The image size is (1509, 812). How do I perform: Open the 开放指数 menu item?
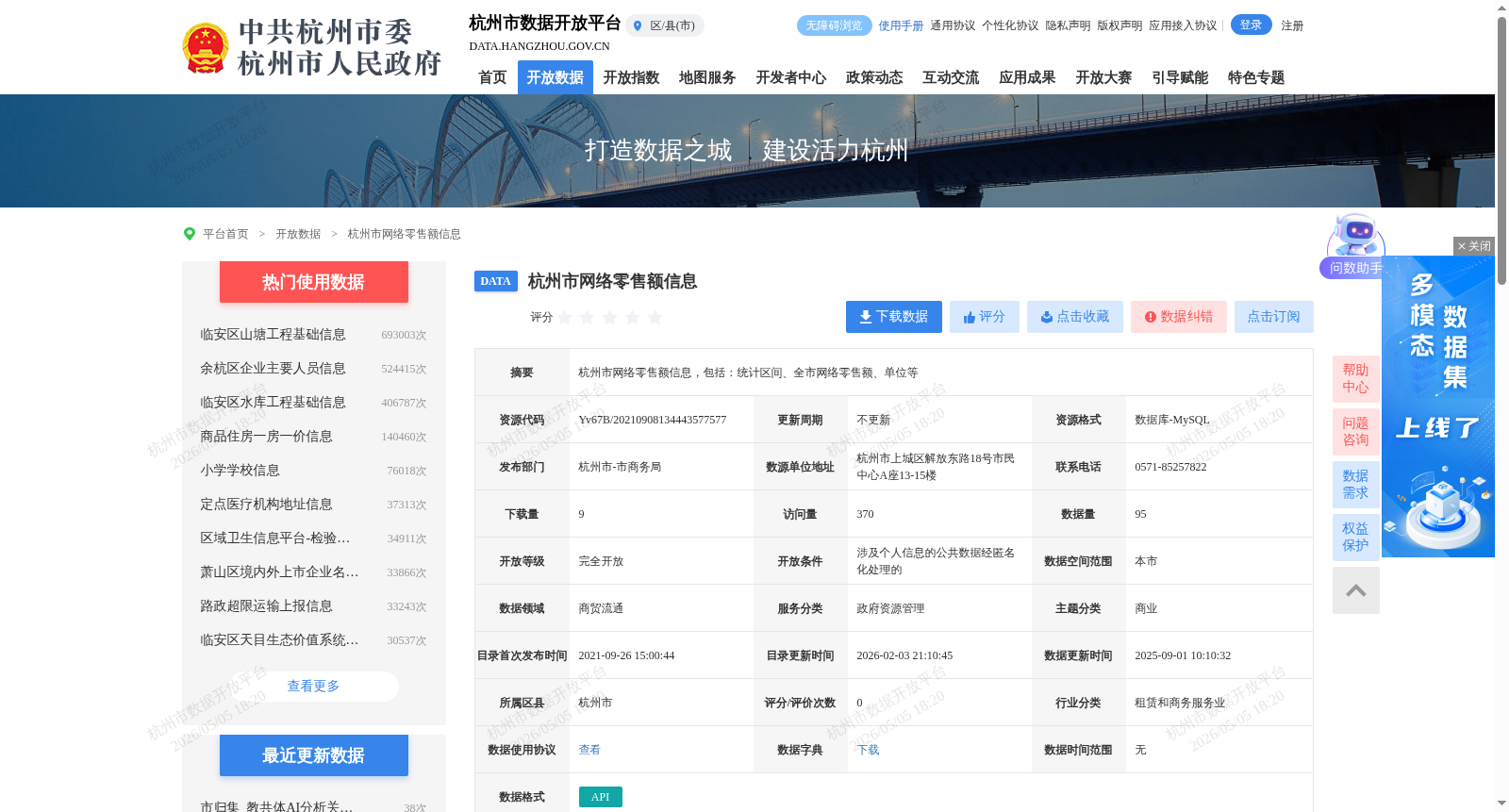click(631, 77)
